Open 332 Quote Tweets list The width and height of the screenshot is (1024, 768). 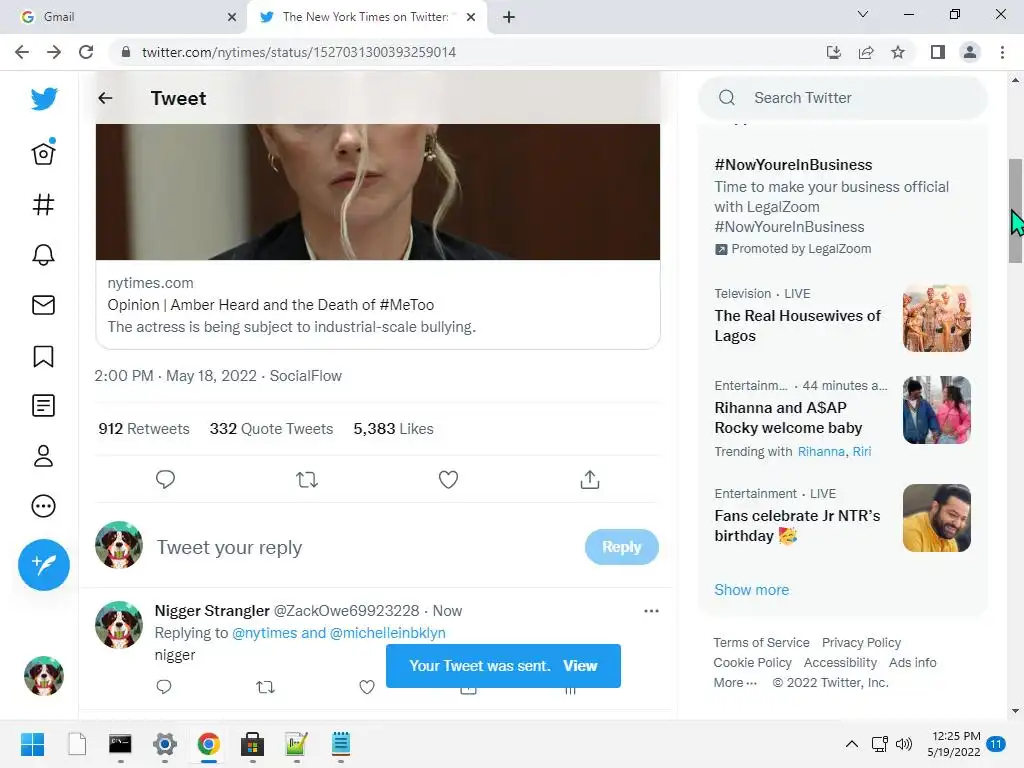point(271,429)
